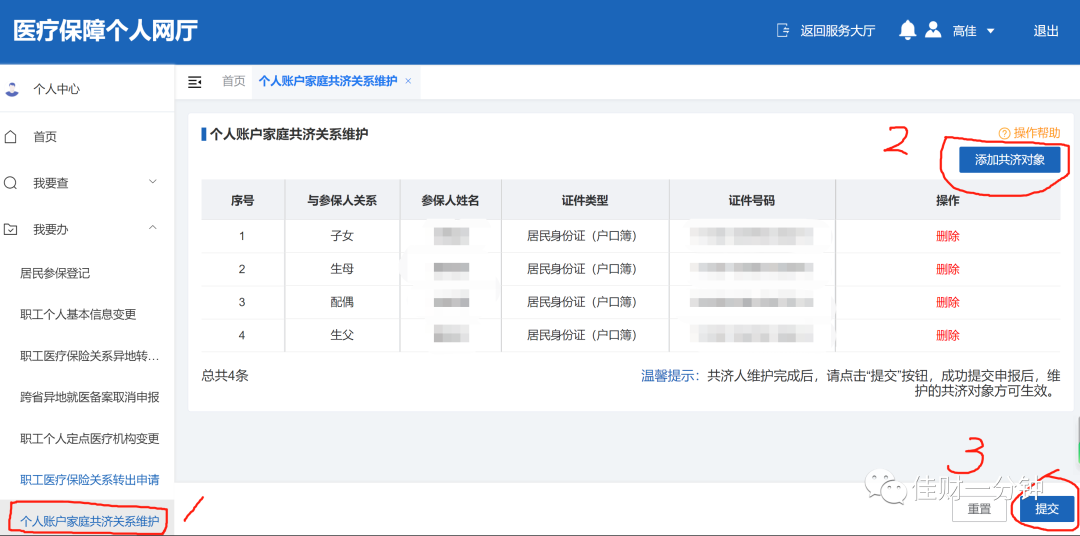
Task: Collapse the 我要办 menu chevron
Action: (x=153, y=227)
